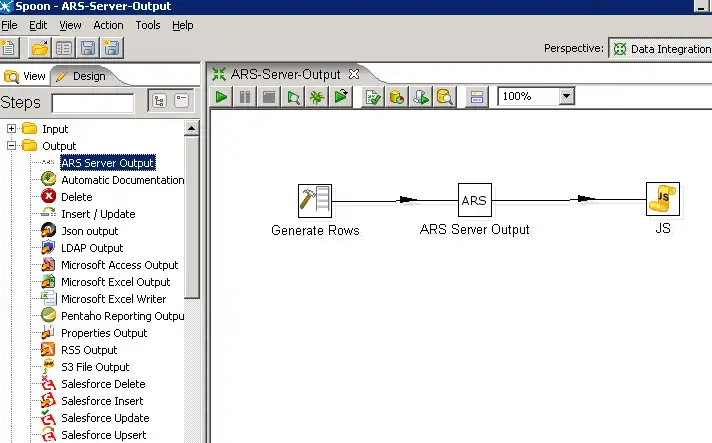Click the Impact analysis database icon
Image resolution: width=712 pixels, height=443 pixels.
396,97
